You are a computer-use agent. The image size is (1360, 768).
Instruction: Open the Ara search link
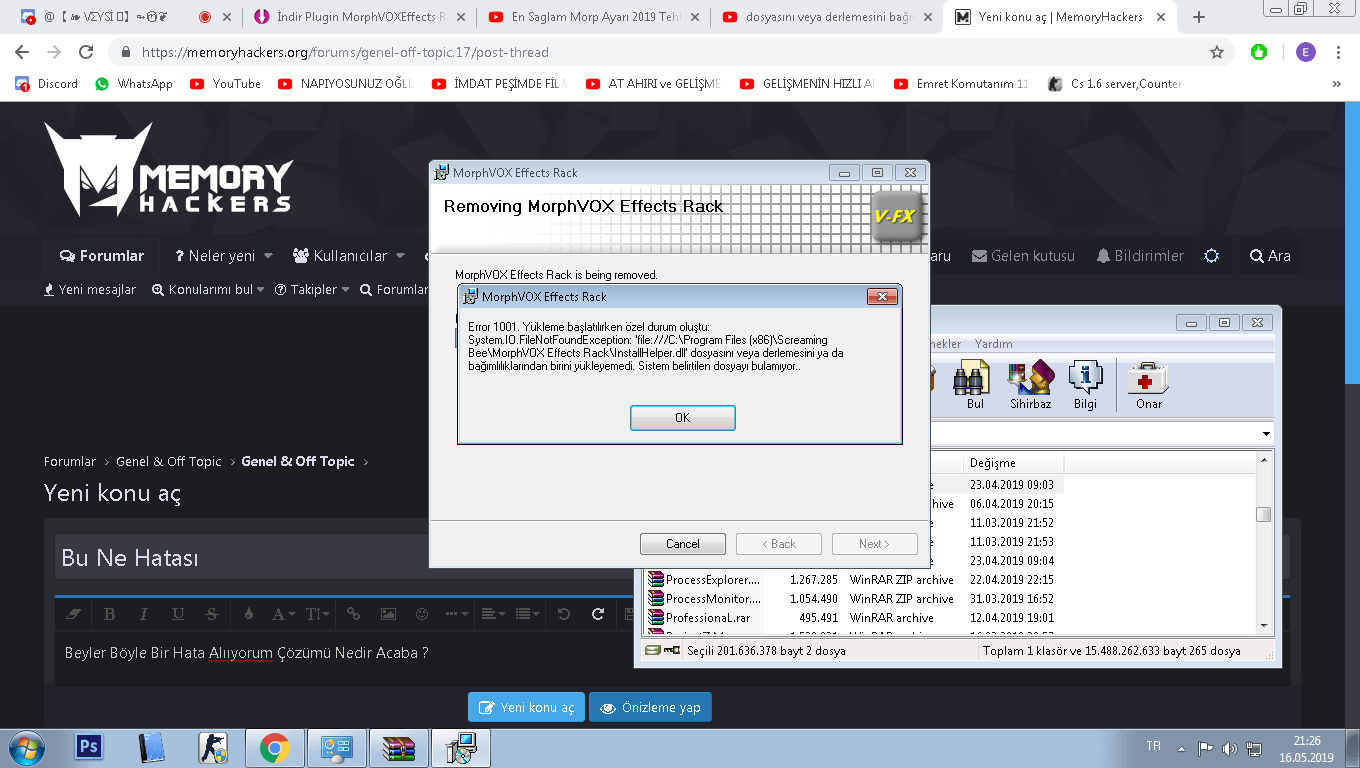1270,256
